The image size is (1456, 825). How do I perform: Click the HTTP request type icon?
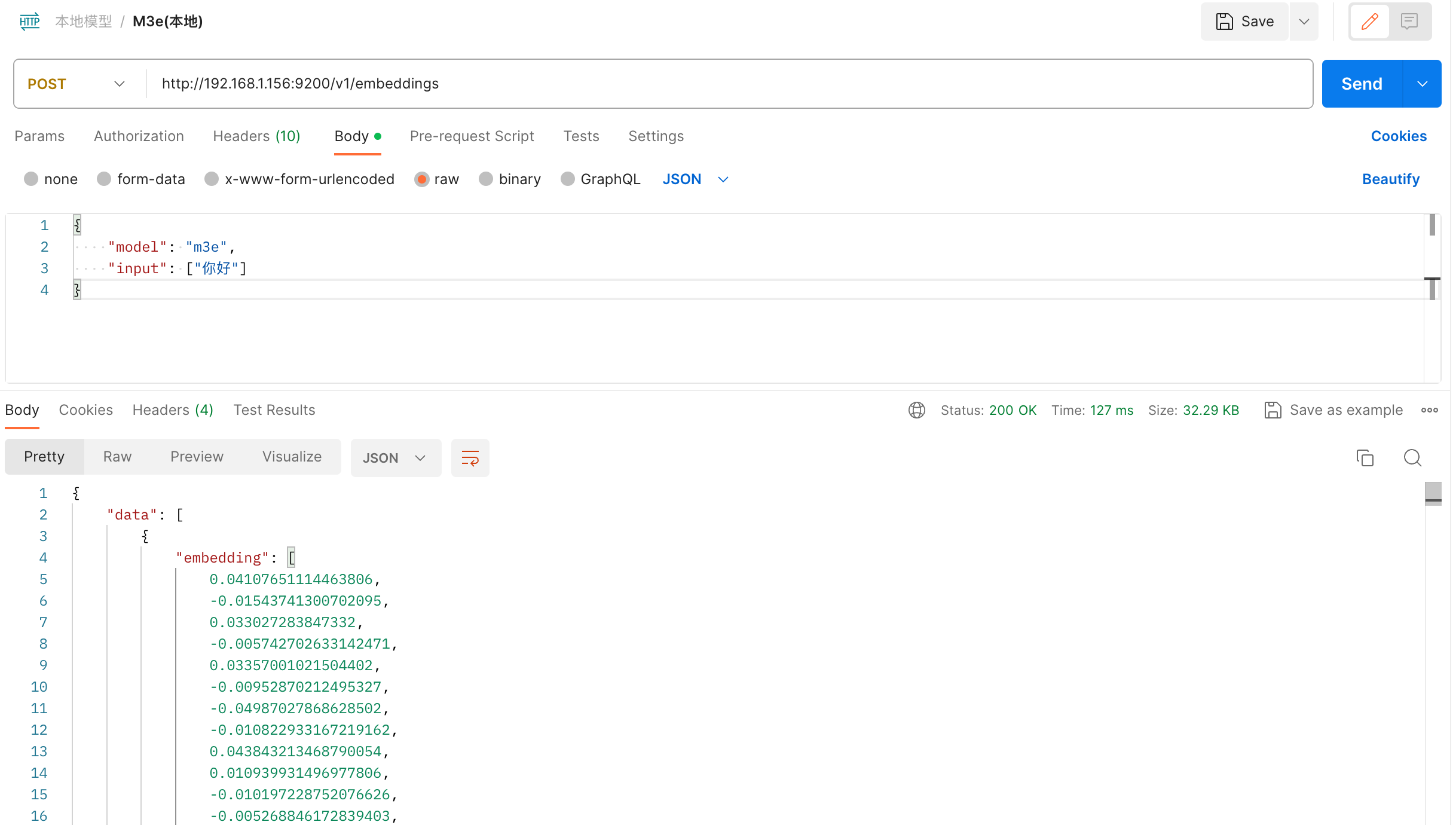tap(29, 22)
